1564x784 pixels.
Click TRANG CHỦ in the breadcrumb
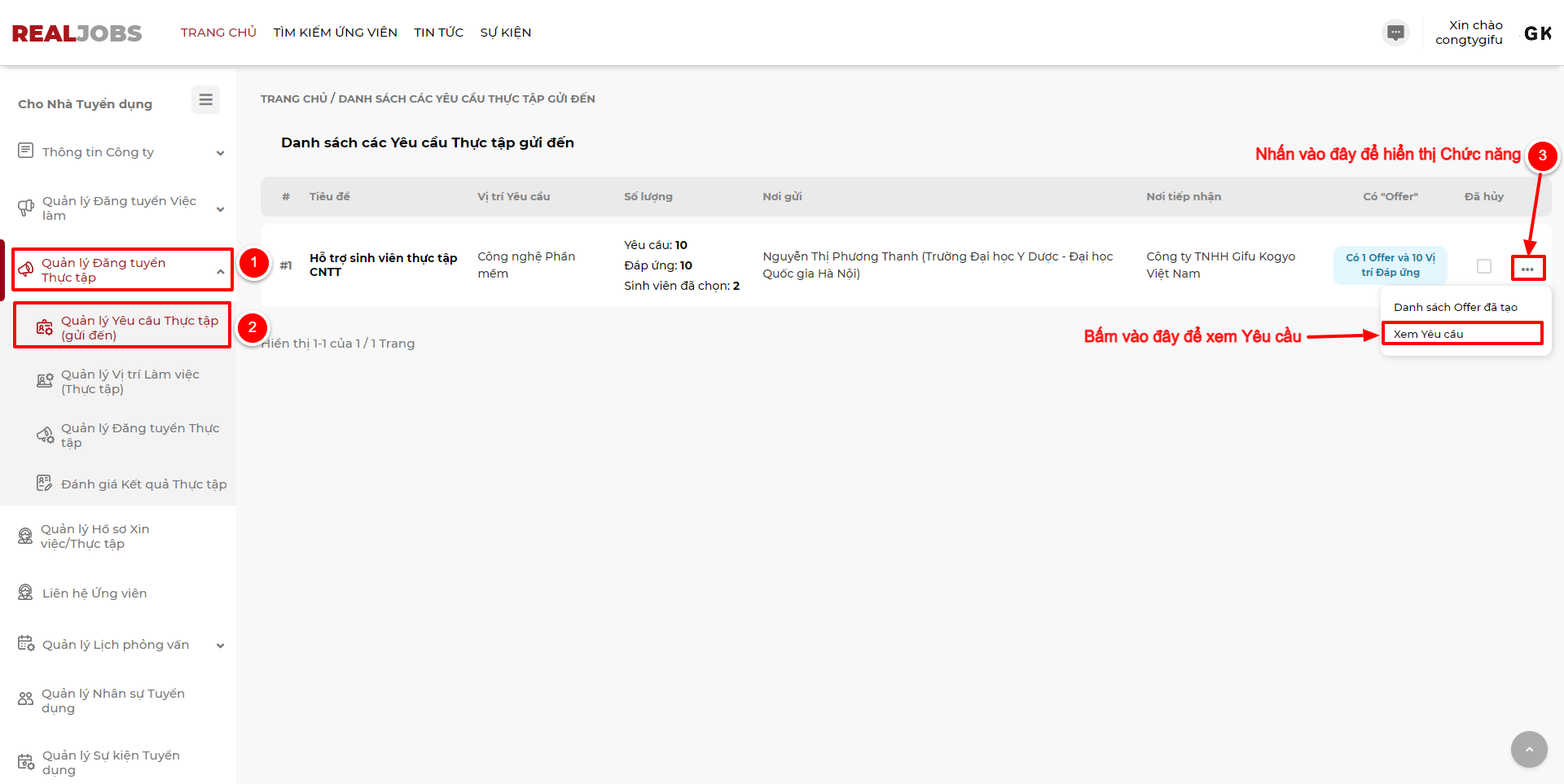click(x=293, y=99)
